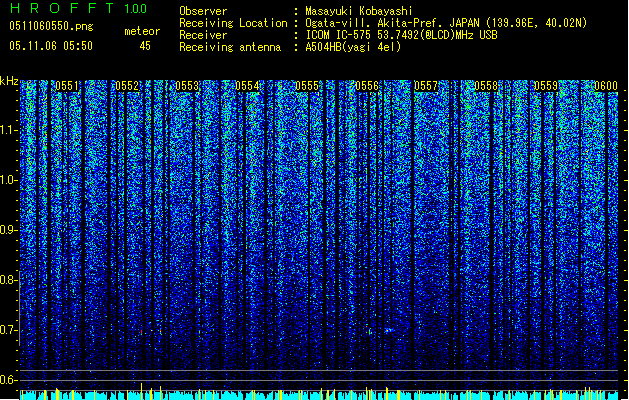The height and width of the screenshot is (400, 629).
Task: Click the Observer field label
Action: [203, 11]
